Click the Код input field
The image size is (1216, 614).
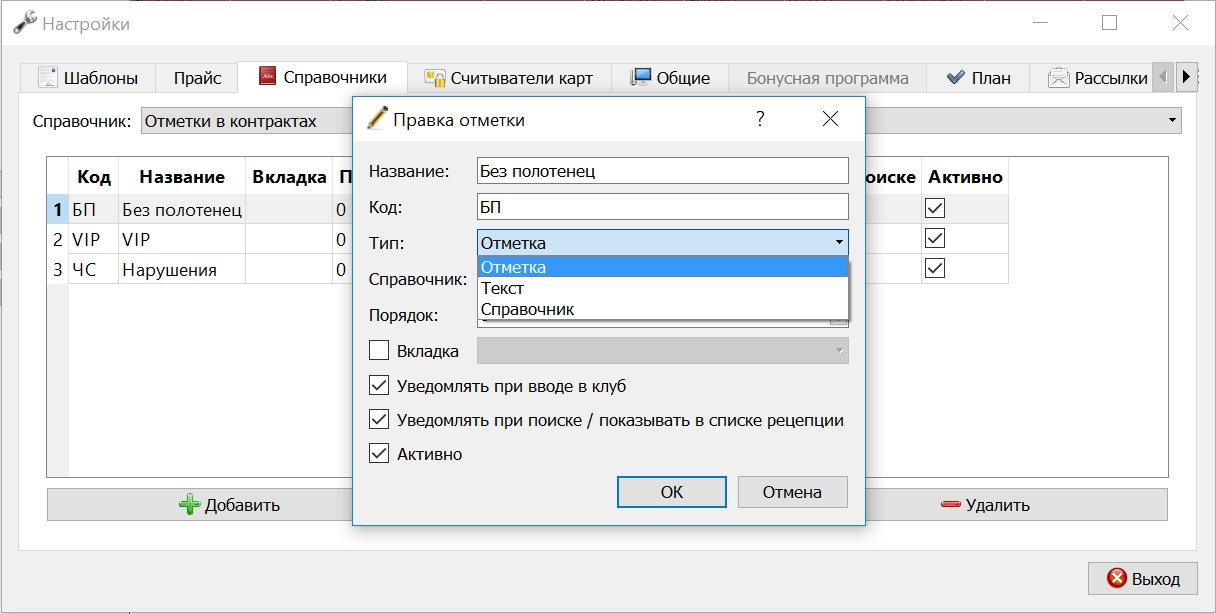point(663,207)
